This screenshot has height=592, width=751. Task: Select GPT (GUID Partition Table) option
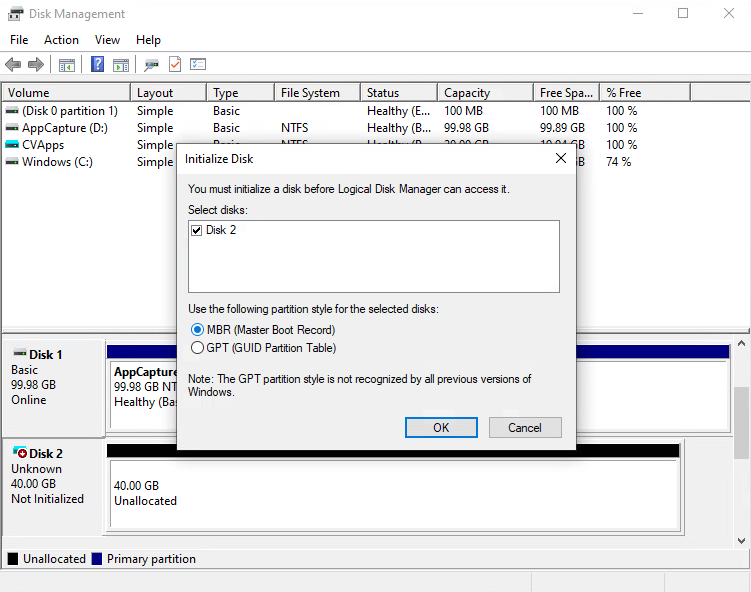click(263, 348)
